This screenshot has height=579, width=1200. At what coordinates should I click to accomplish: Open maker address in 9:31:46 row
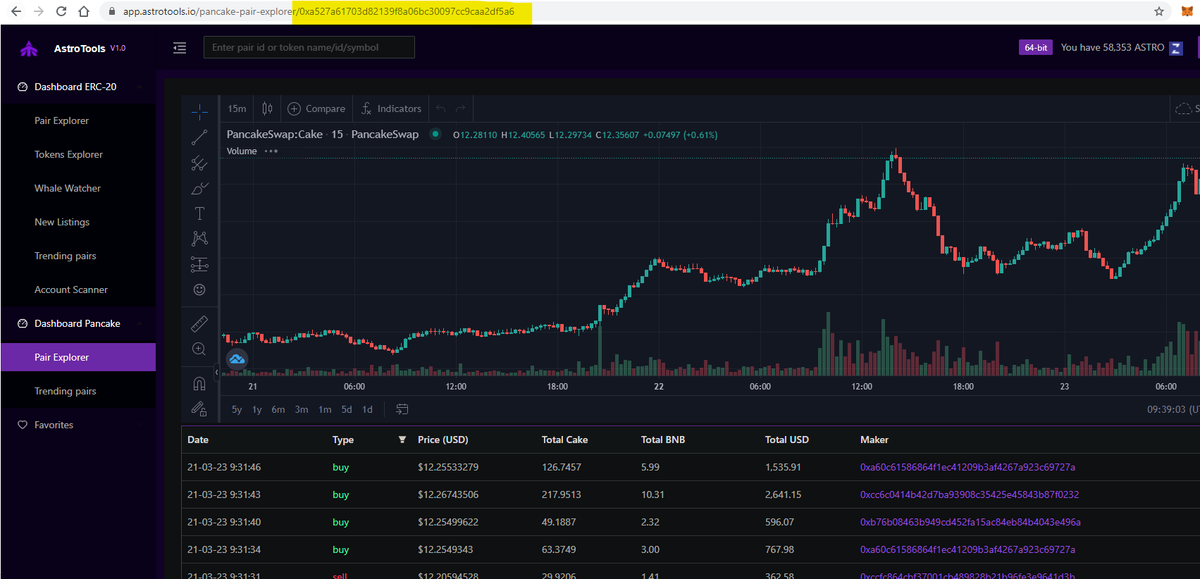point(967,467)
